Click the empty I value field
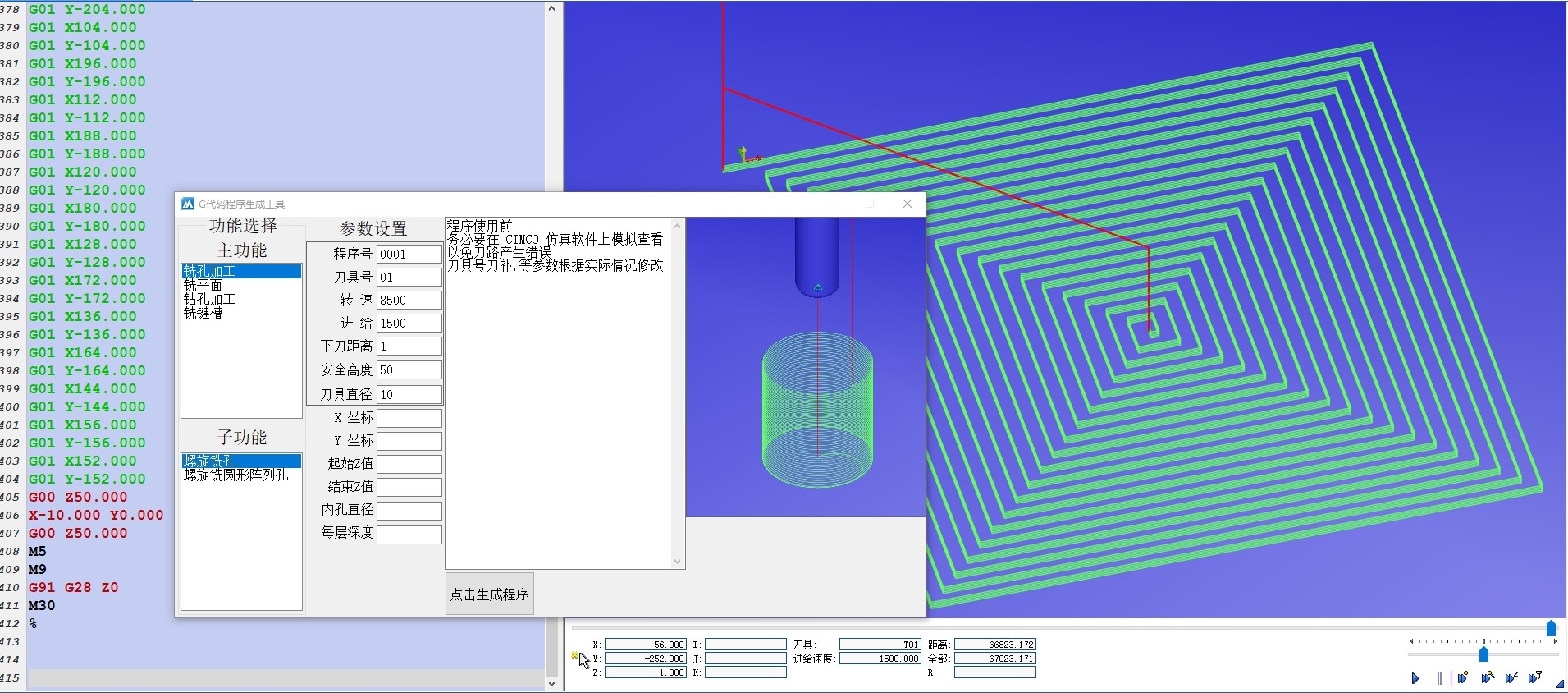The image size is (1568, 693). [x=746, y=645]
